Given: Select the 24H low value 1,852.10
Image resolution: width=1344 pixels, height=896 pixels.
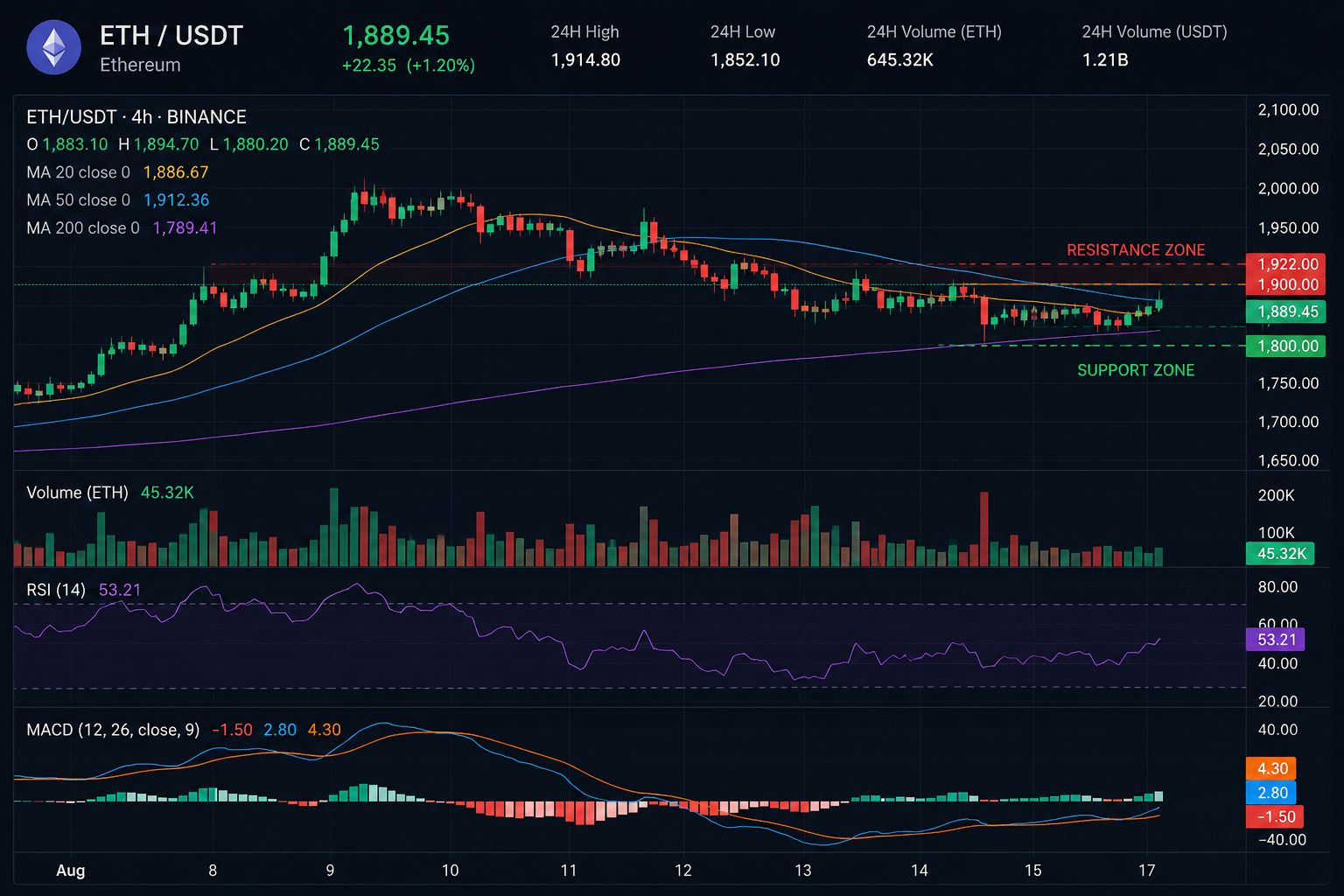Looking at the screenshot, I should (x=745, y=59).
